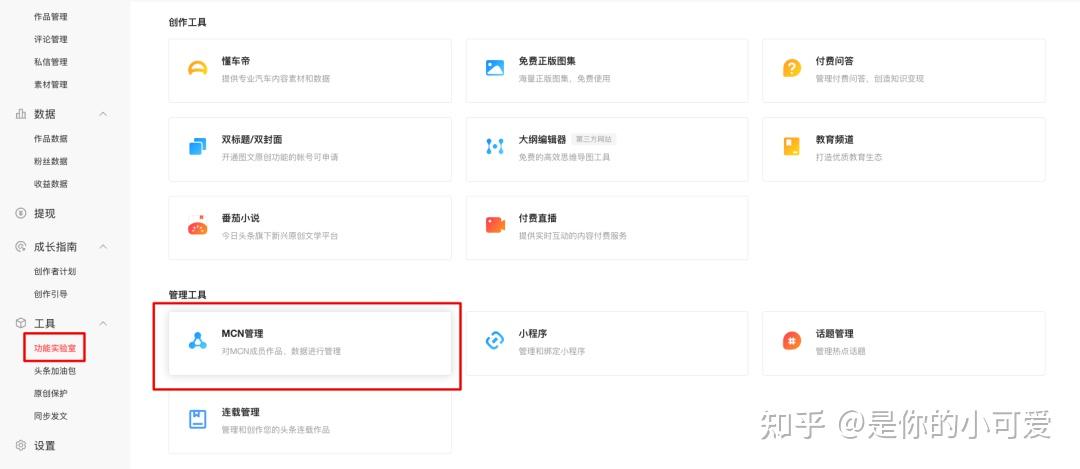This screenshot has height=469, width=1080.
Task: Click text 提供实时互动的内容付费服务
Action: 572,236
